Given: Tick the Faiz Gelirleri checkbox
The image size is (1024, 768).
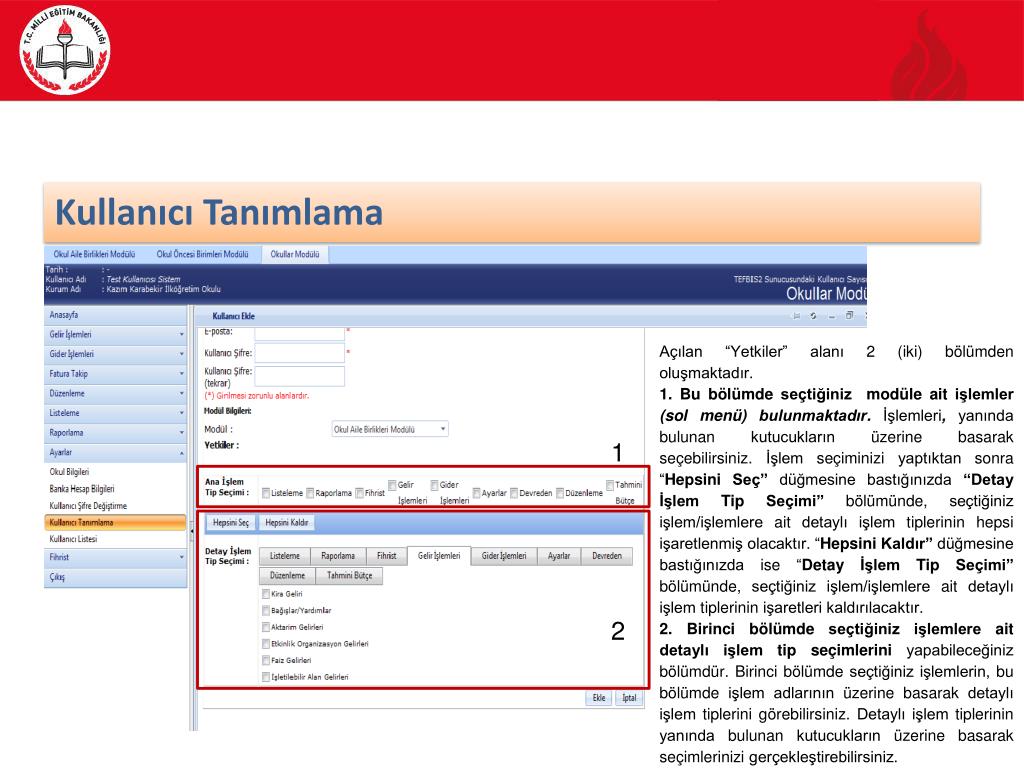Looking at the screenshot, I should 266,660.
